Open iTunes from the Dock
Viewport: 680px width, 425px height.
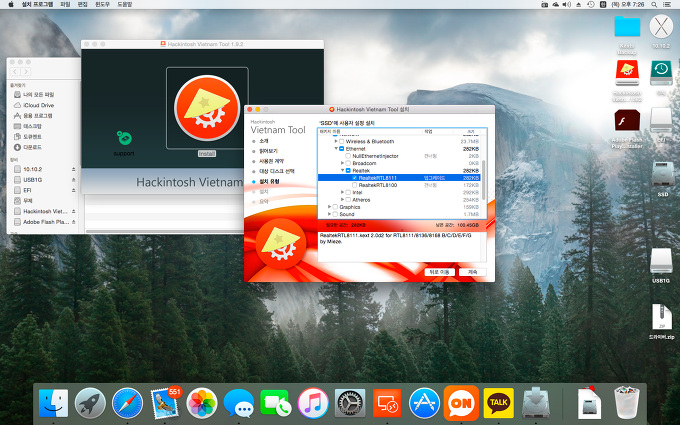pos(313,403)
